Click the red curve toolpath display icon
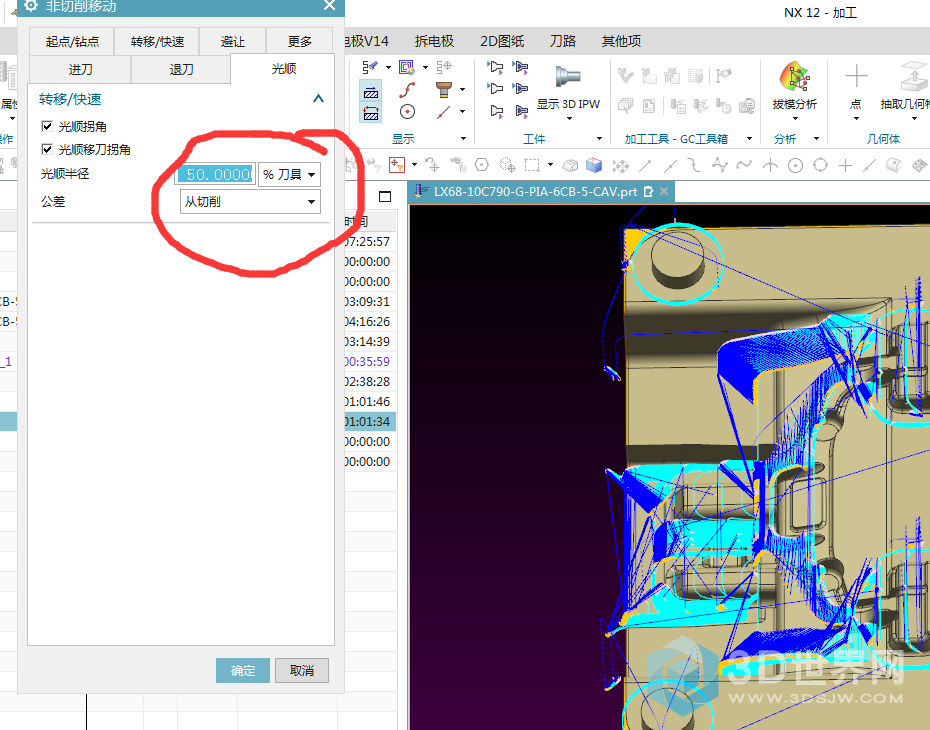The height and width of the screenshot is (730, 930). pyautogui.click(x=407, y=90)
